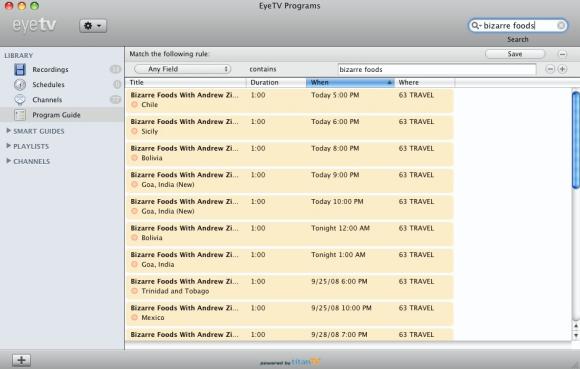This screenshot has height=369, width=580.
Task: Click the Channels satellite dish icon
Action: (x=20, y=99)
